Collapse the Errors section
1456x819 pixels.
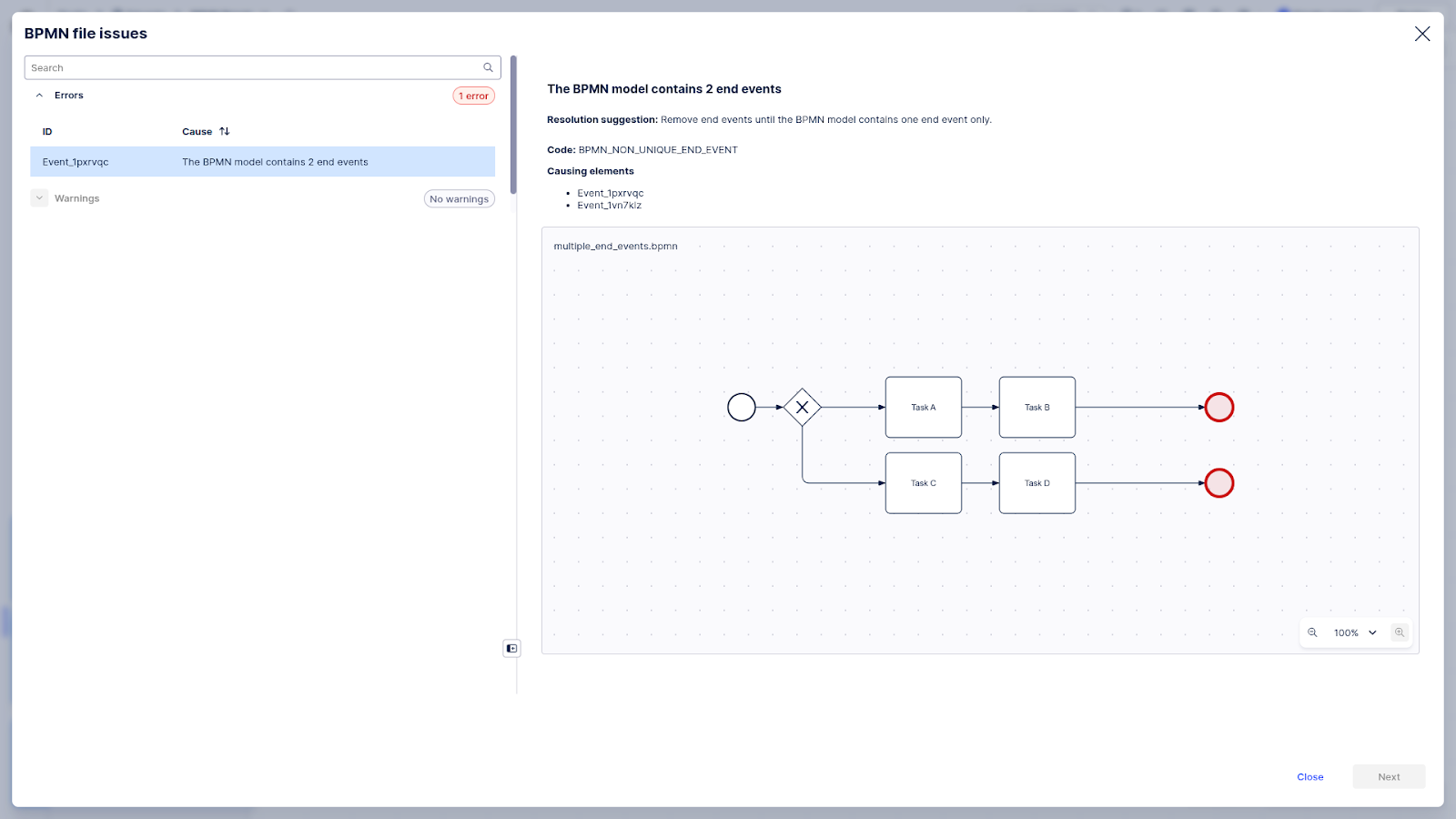[x=39, y=96]
